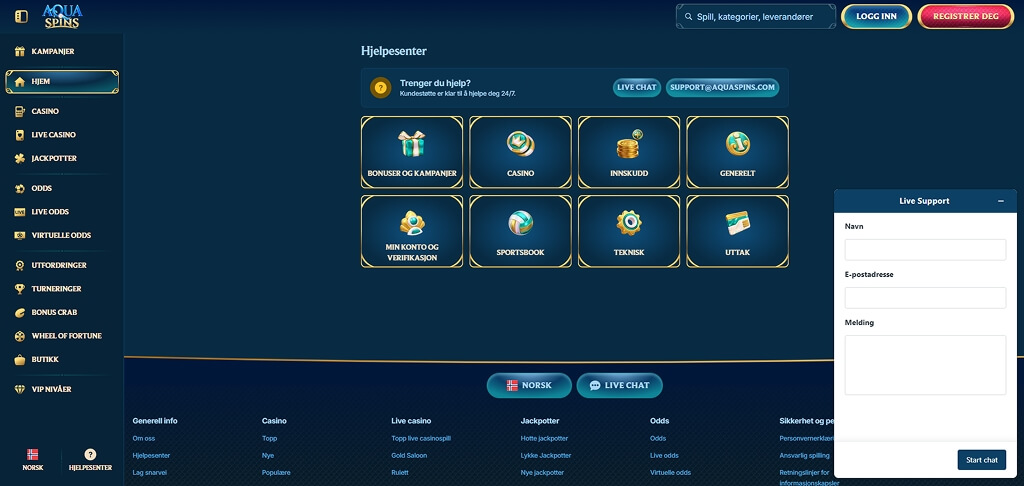Focus the game search field

tap(756, 16)
